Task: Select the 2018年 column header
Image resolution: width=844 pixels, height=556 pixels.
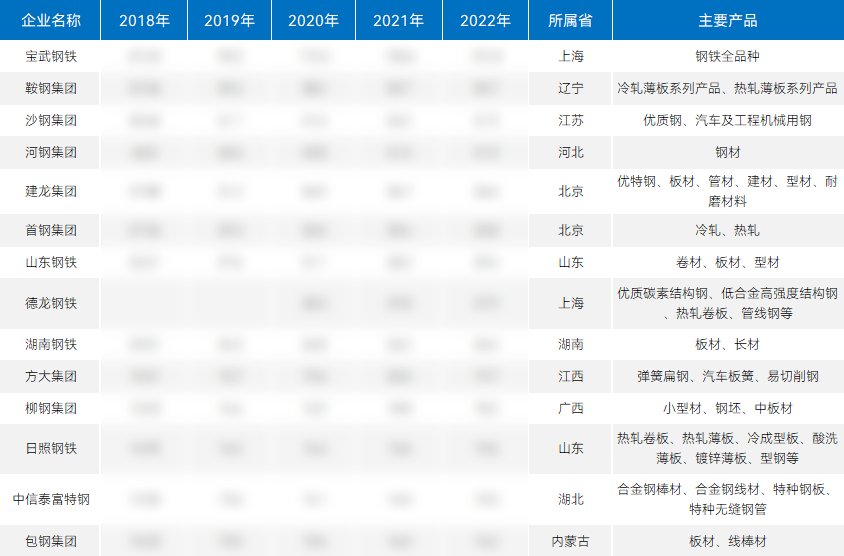Action: coord(144,20)
